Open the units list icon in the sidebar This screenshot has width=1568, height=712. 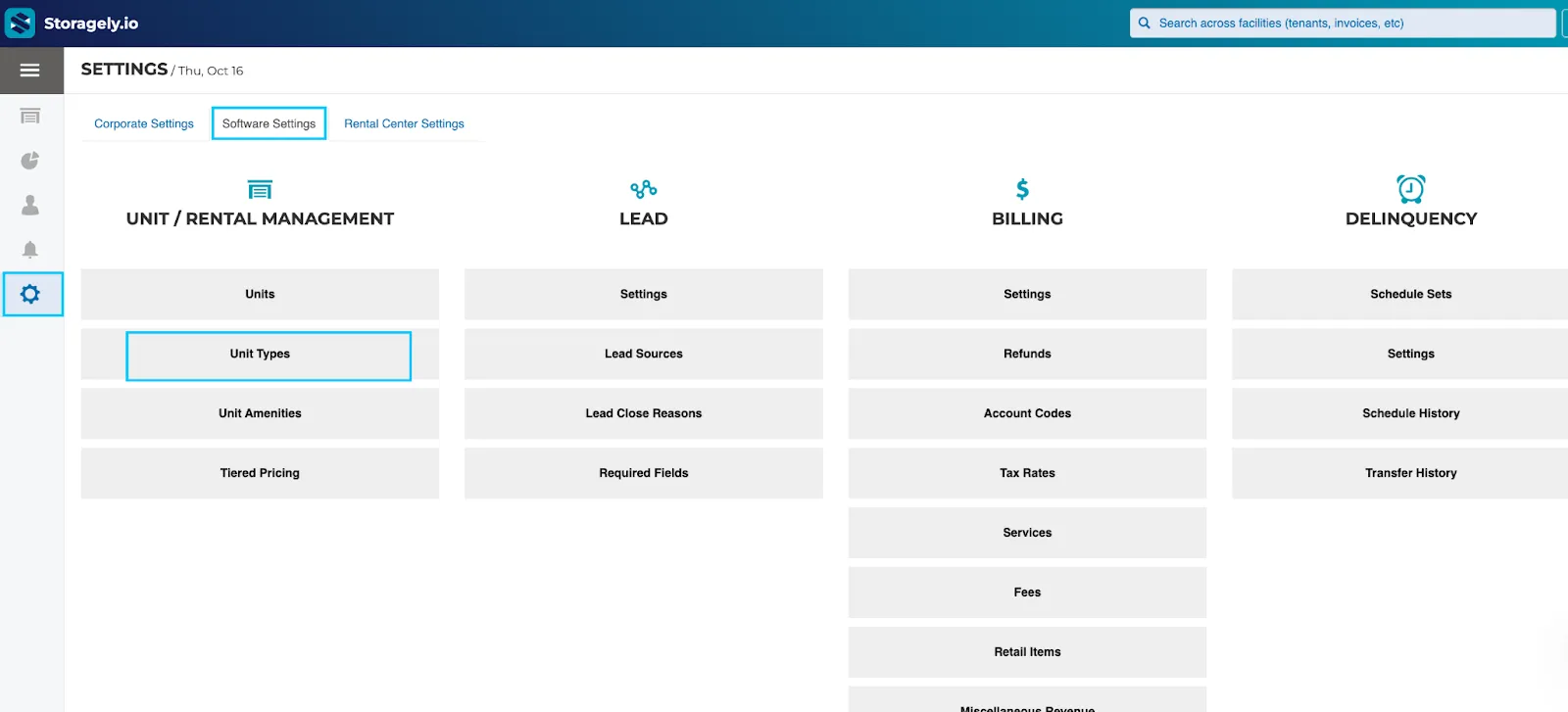30,117
